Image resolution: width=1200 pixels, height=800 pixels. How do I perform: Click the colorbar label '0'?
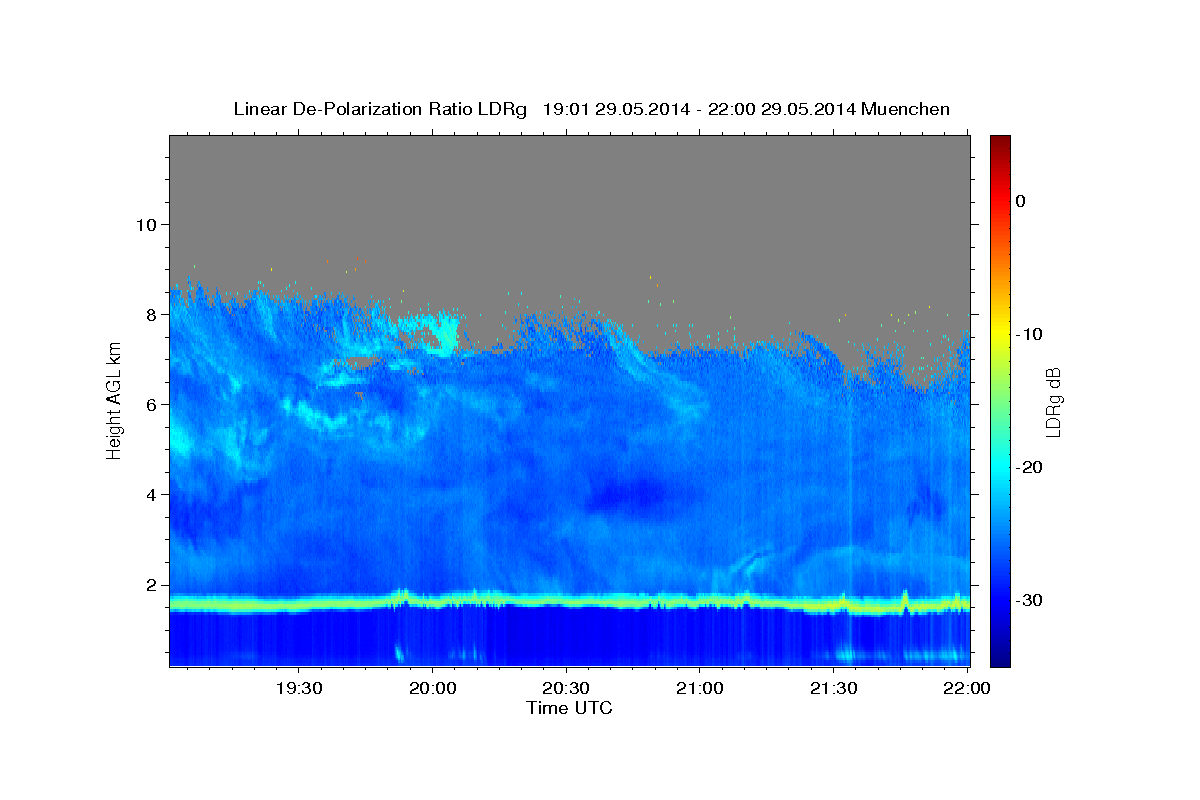click(1021, 201)
